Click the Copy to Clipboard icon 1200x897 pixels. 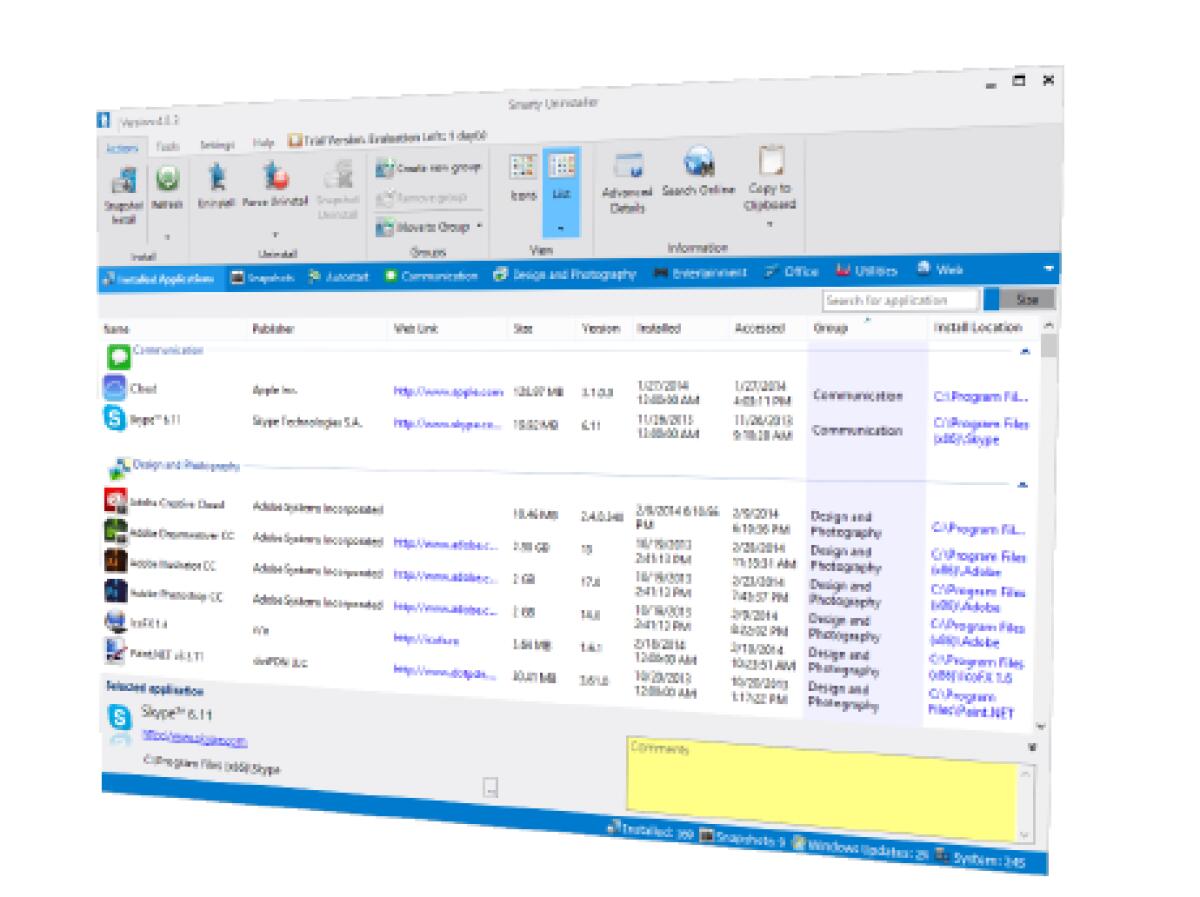pos(770,163)
